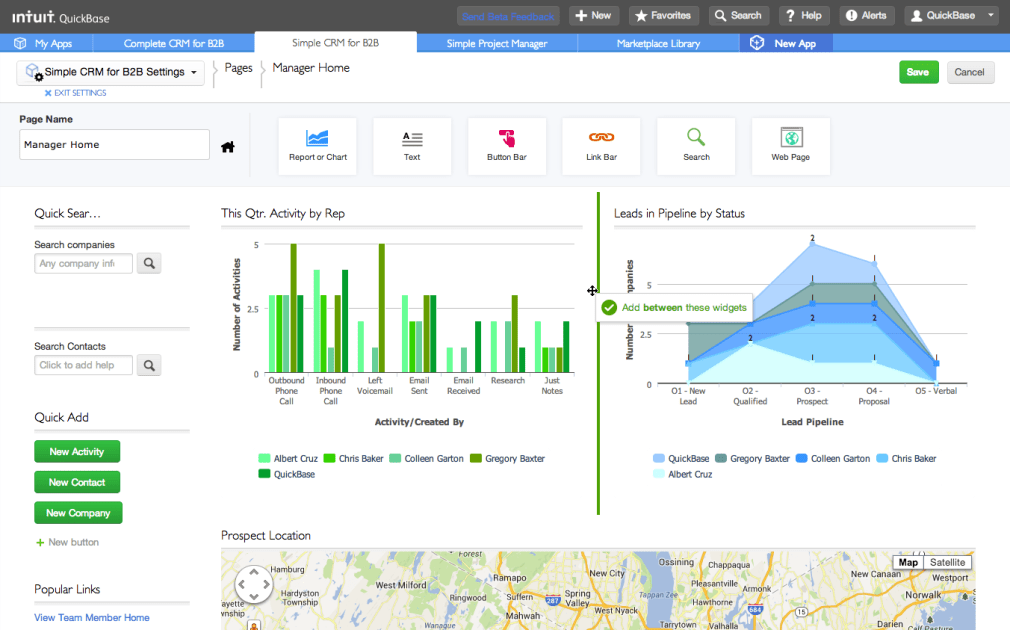
Task: Select the Web Page widget icon
Action: [x=790, y=145]
